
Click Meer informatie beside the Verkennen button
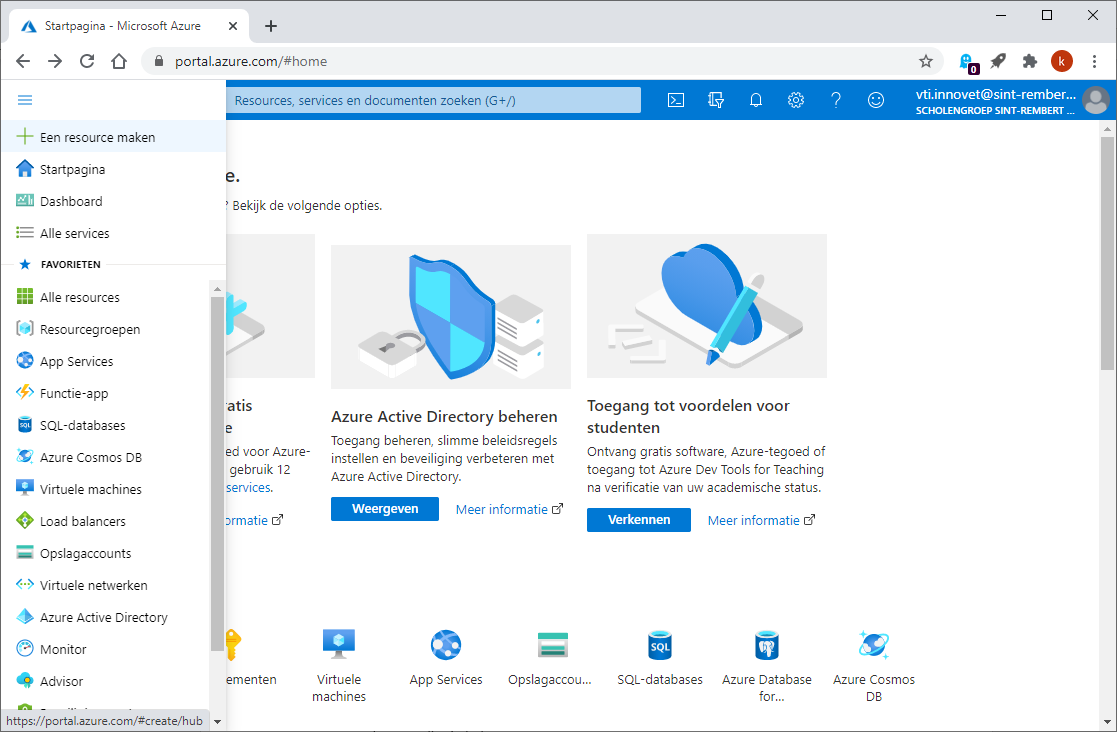tap(762, 521)
